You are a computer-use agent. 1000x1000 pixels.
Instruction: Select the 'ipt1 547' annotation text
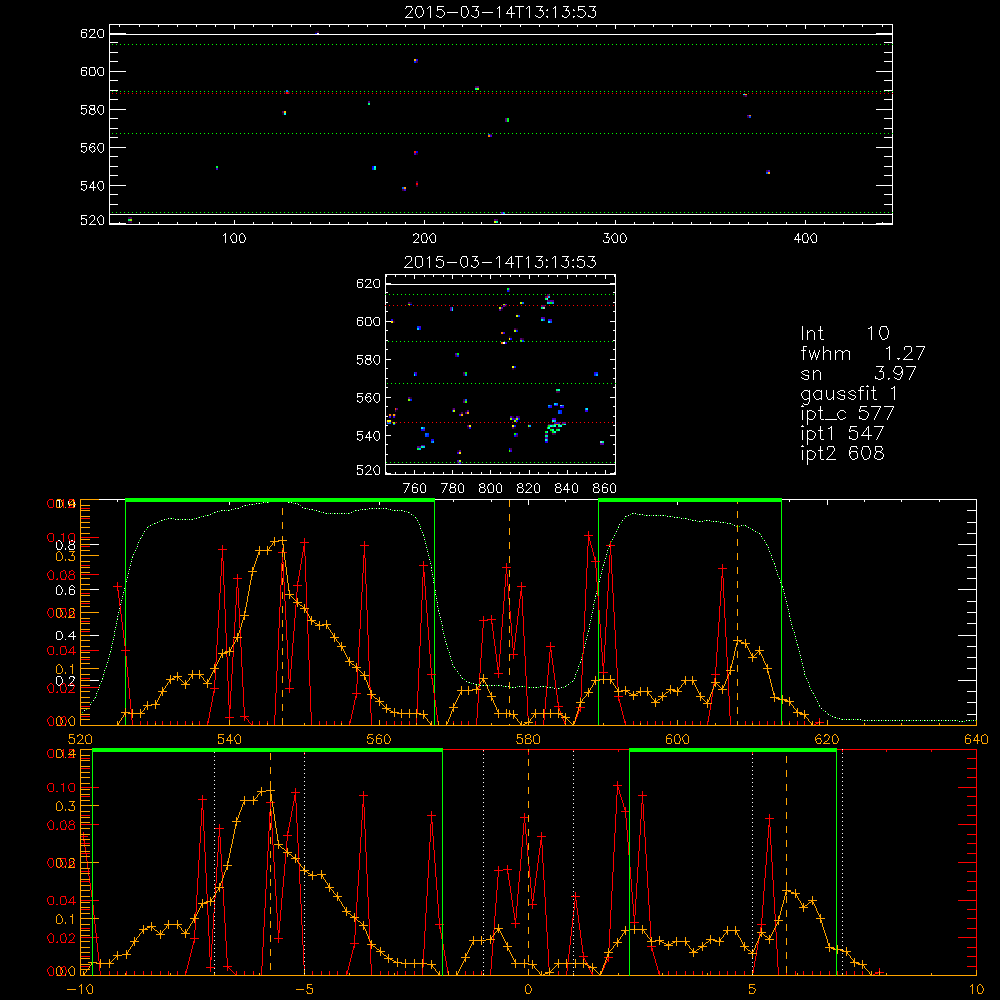(x=842, y=434)
